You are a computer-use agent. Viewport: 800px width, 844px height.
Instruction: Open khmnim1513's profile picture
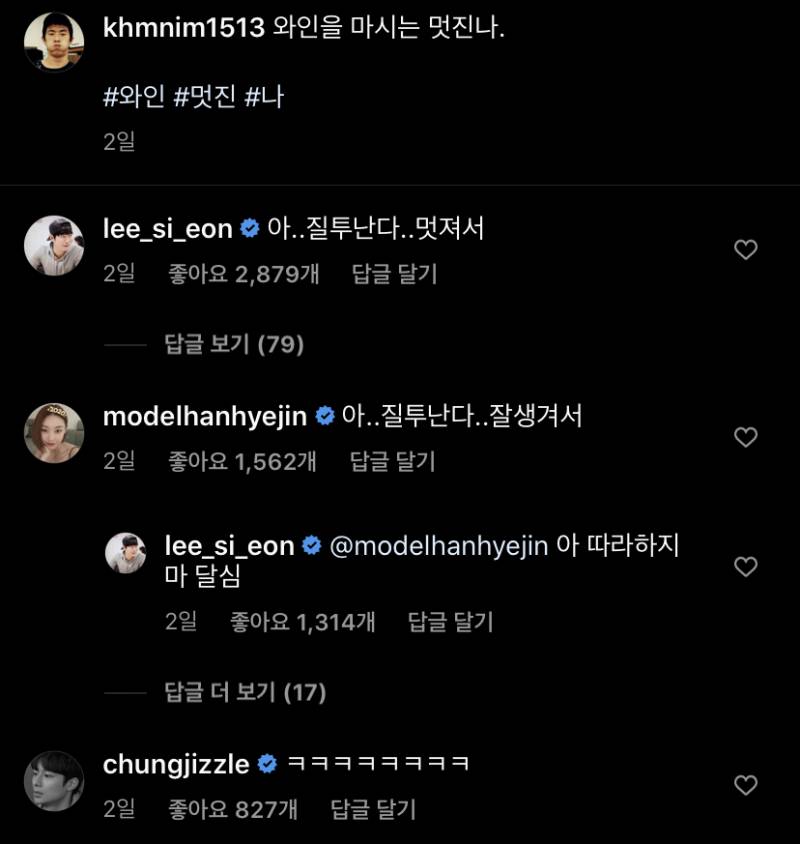point(54,42)
